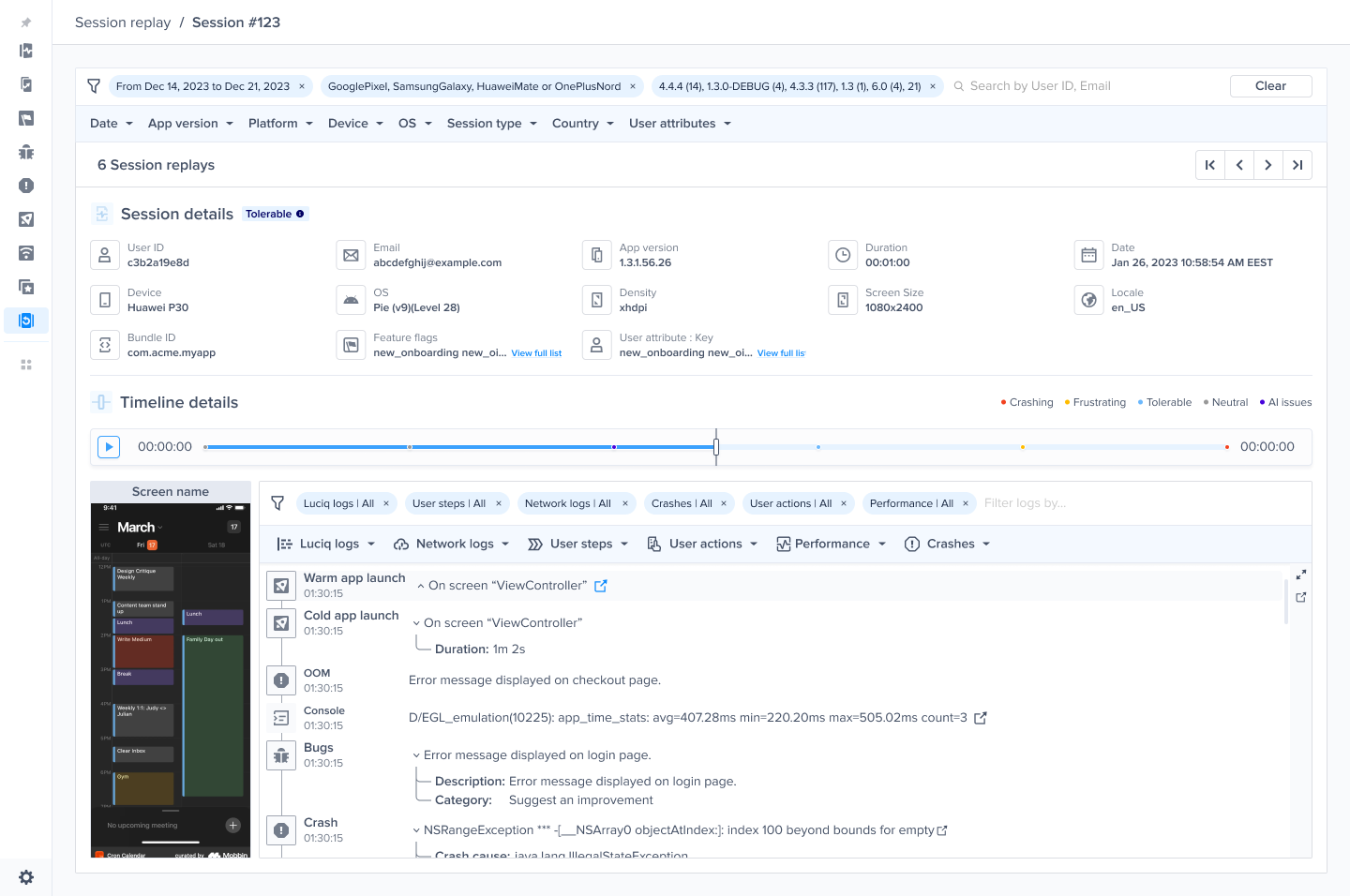The height and width of the screenshot is (896, 1350).
Task: Navigate to Session replay breadcrumb
Action: point(123,22)
